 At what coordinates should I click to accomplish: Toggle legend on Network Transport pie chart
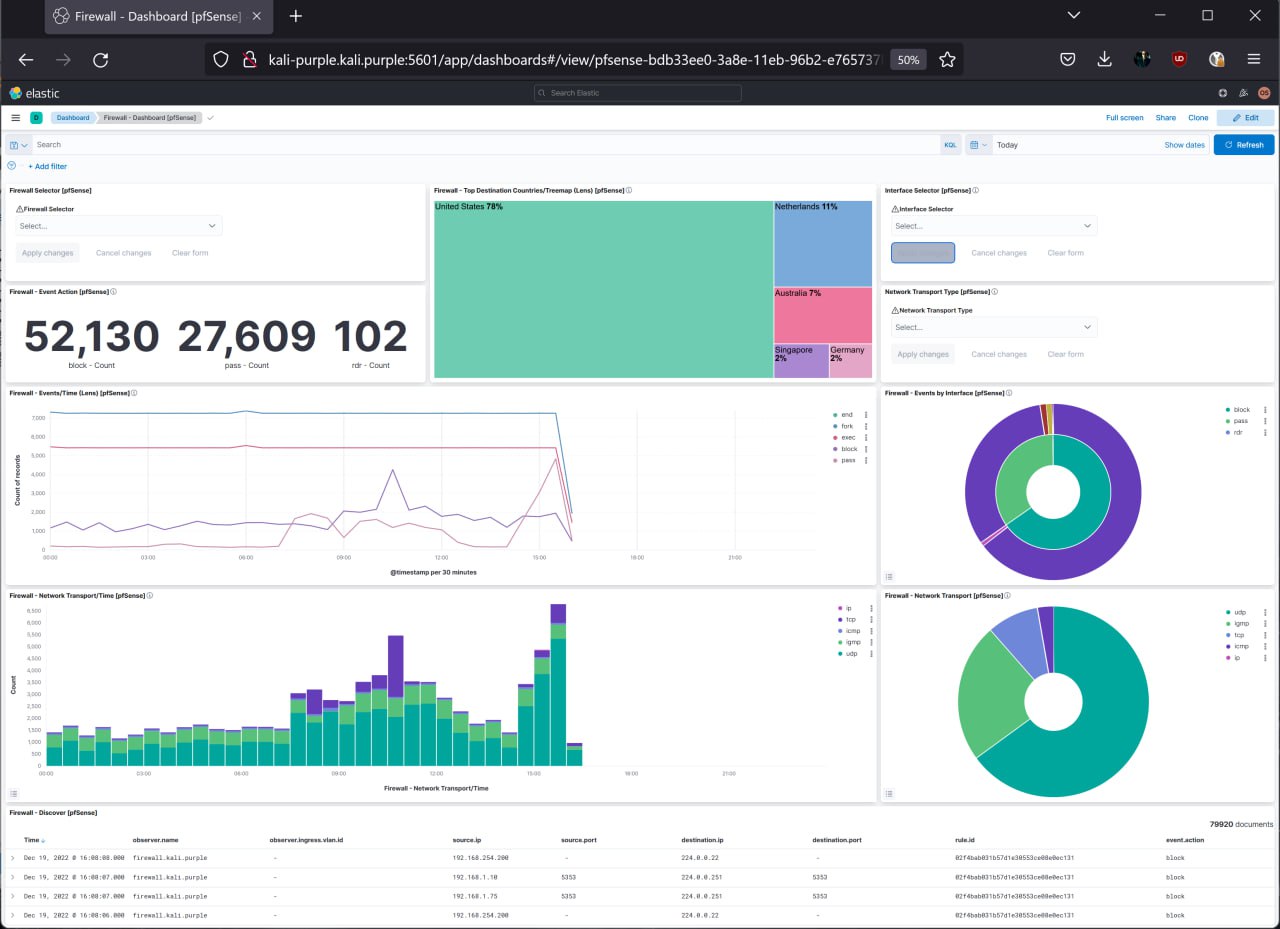[889, 795]
